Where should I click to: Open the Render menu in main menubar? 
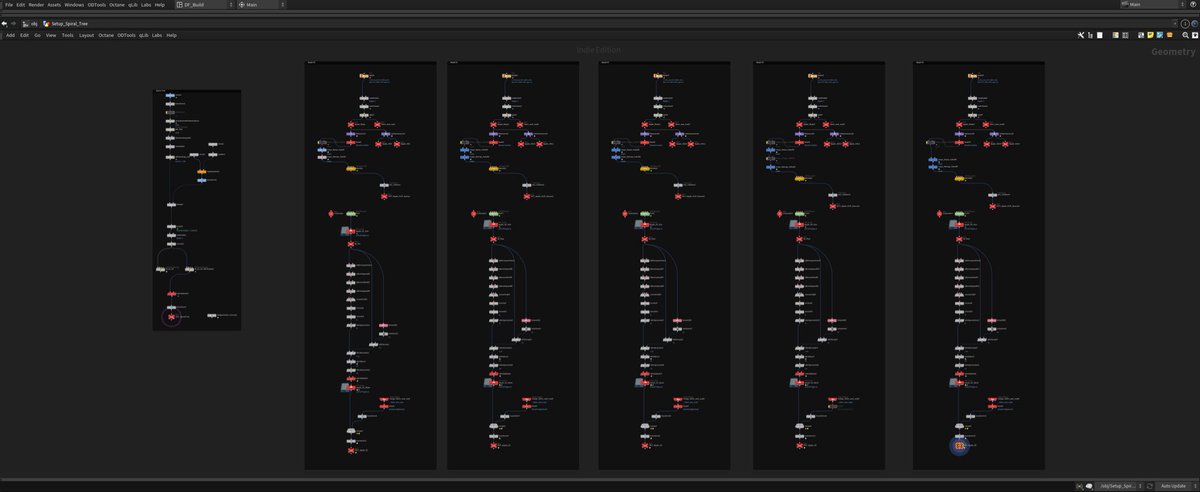point(36,5)
